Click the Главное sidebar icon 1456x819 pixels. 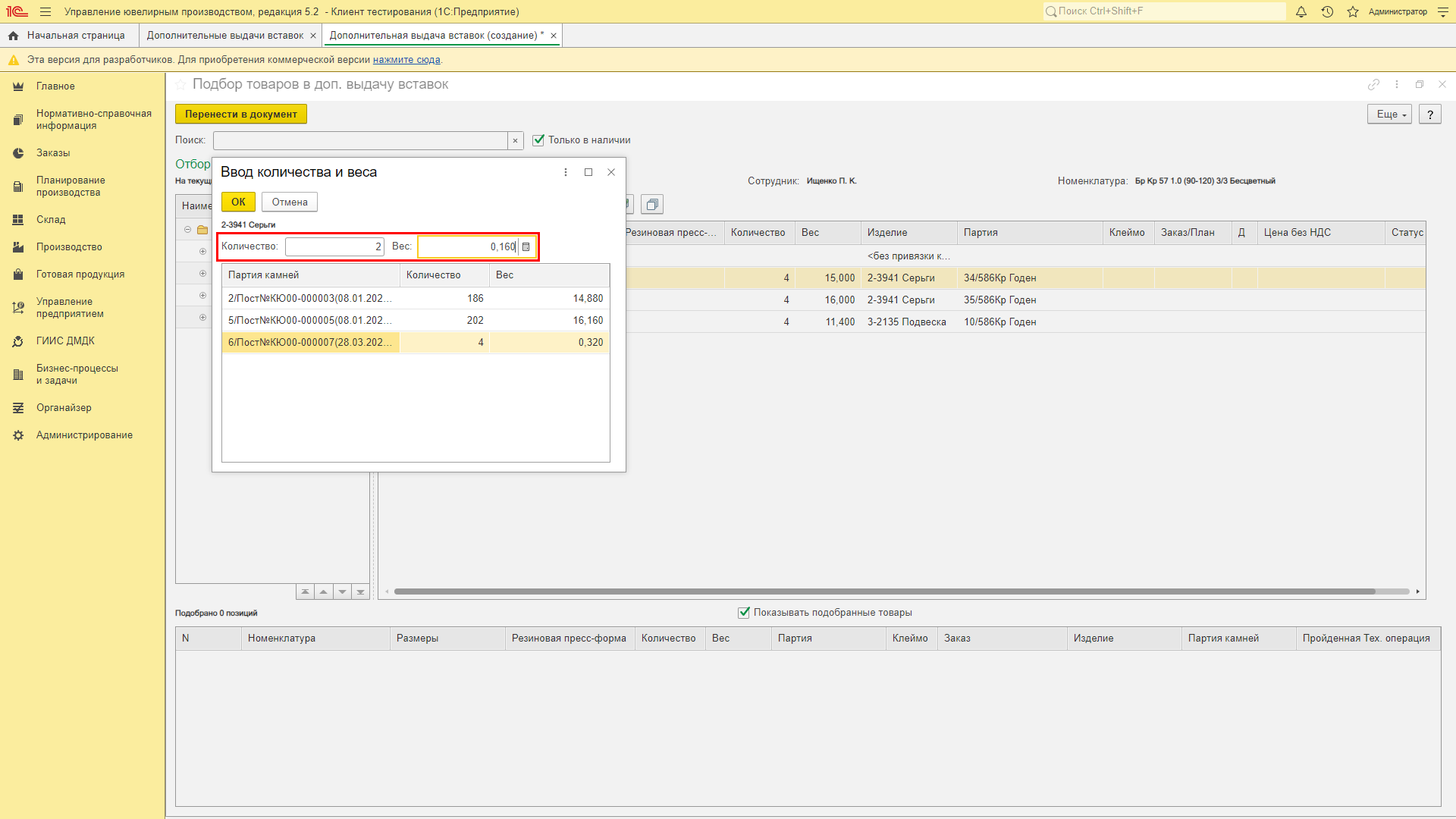tap(18, 86)
